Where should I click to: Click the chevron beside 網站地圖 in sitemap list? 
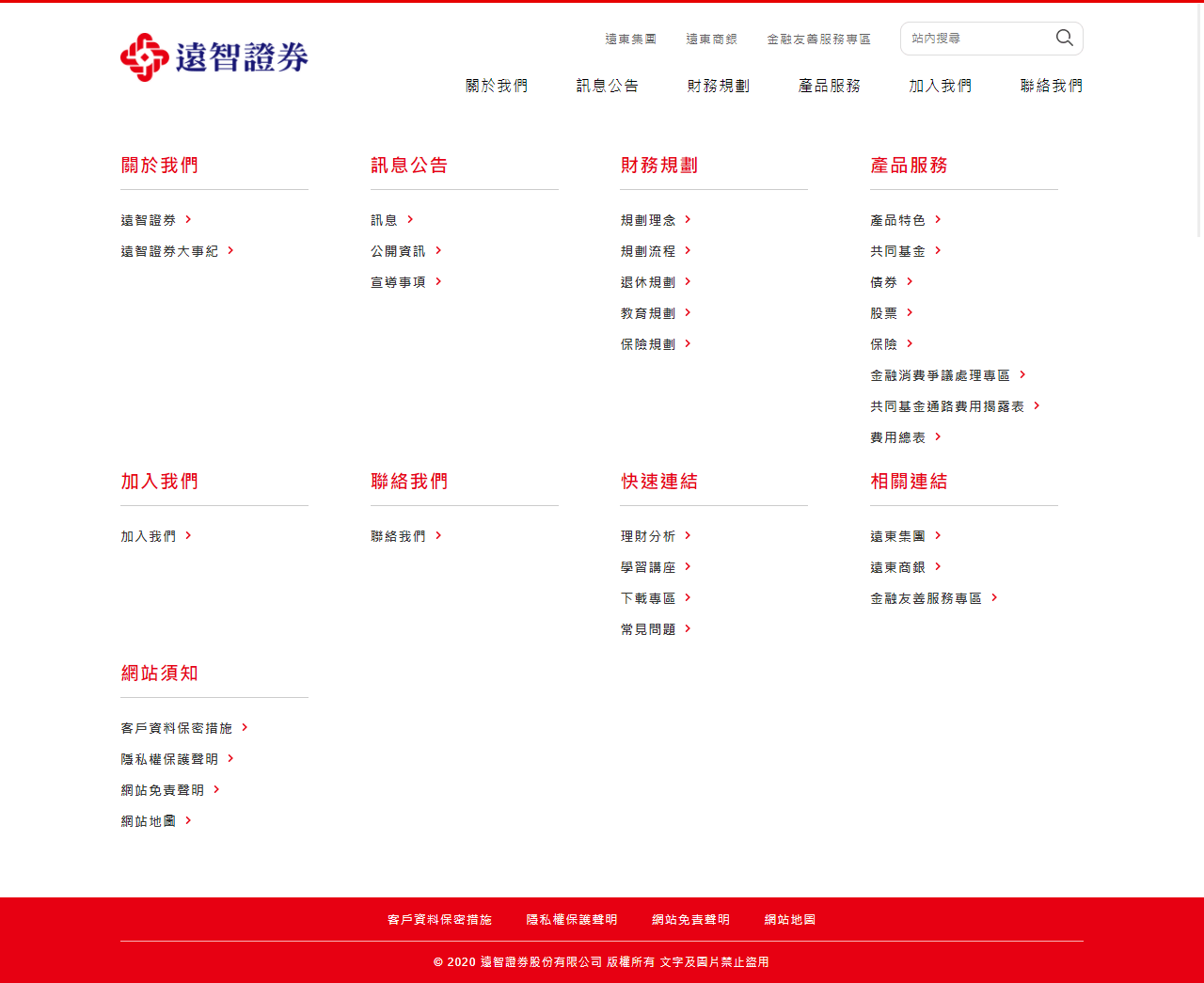(x=188, y=820)
